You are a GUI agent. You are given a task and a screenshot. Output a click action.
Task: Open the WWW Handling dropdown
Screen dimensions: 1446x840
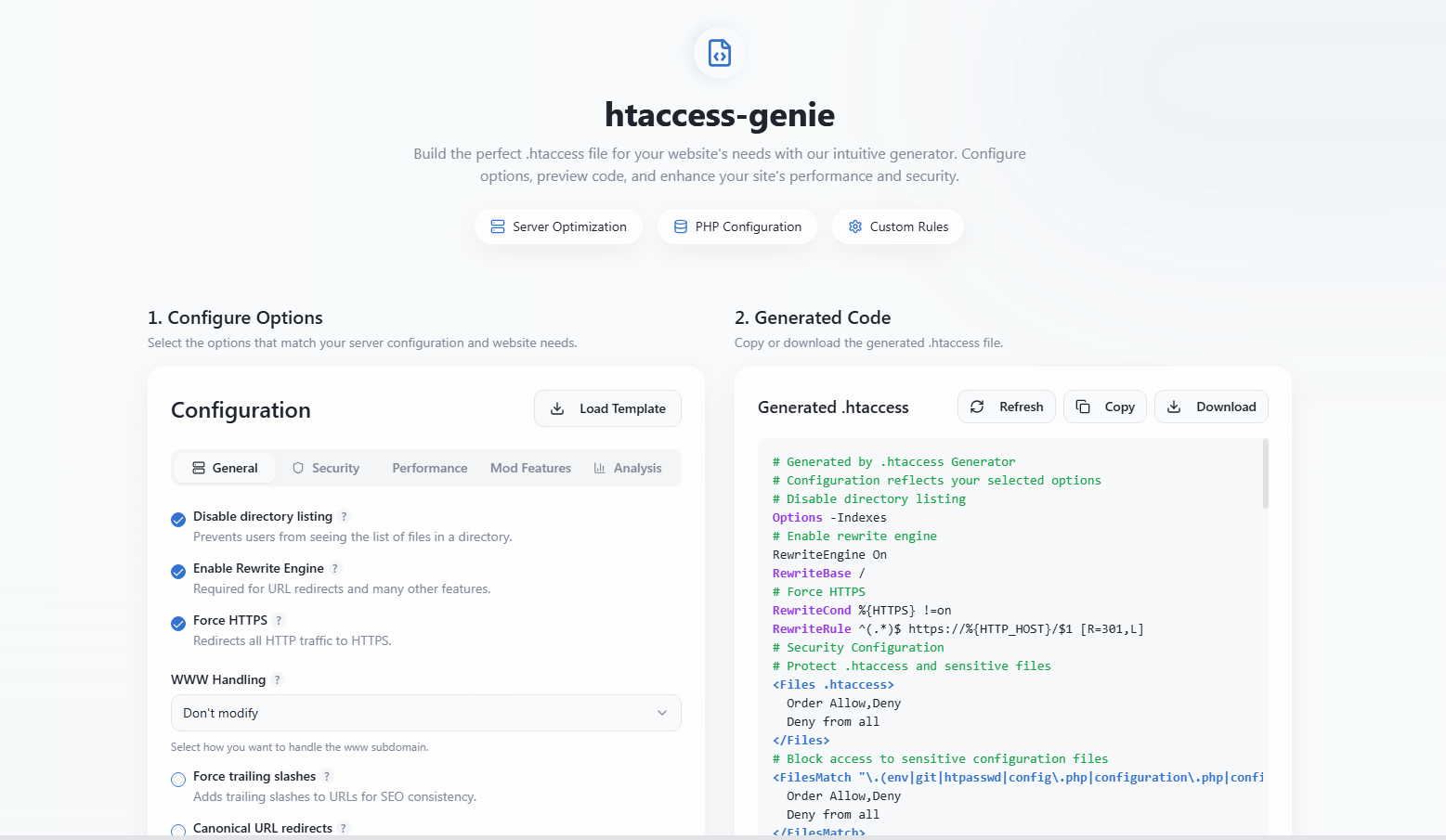pos(425,713)
